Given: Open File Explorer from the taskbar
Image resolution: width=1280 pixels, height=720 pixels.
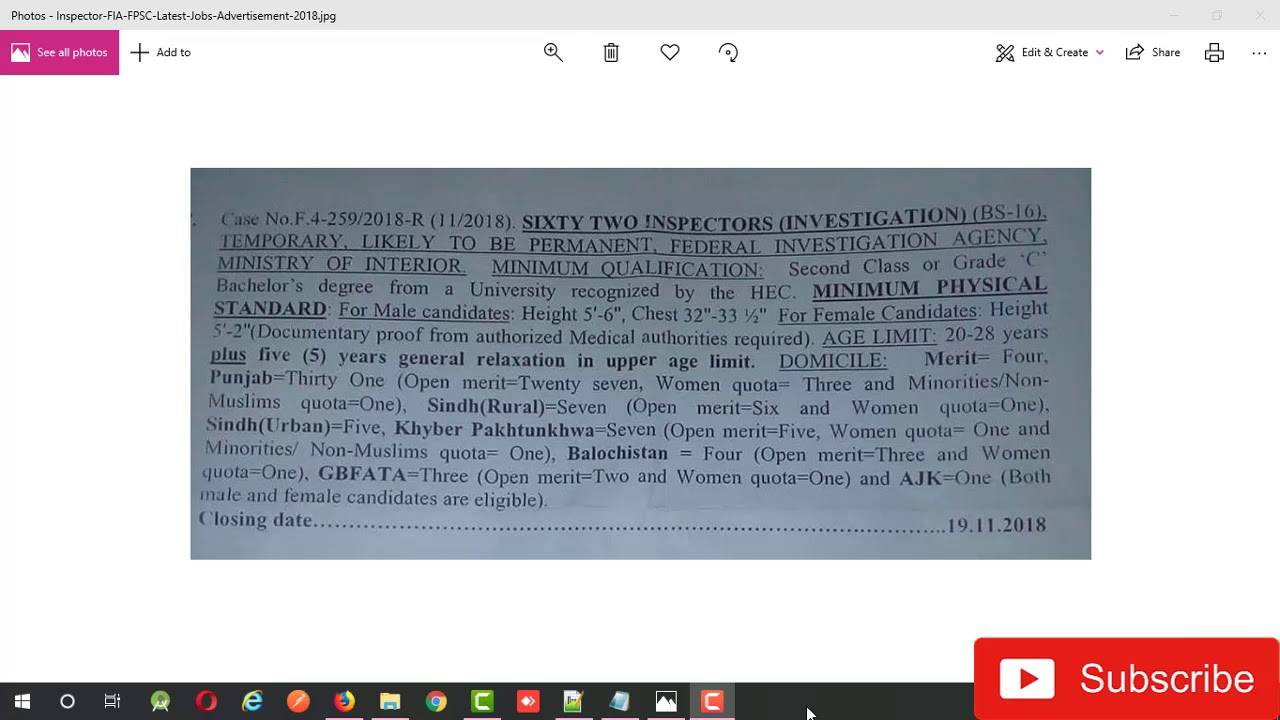Looking at the screenshot, I should click(x=390, y=702).
